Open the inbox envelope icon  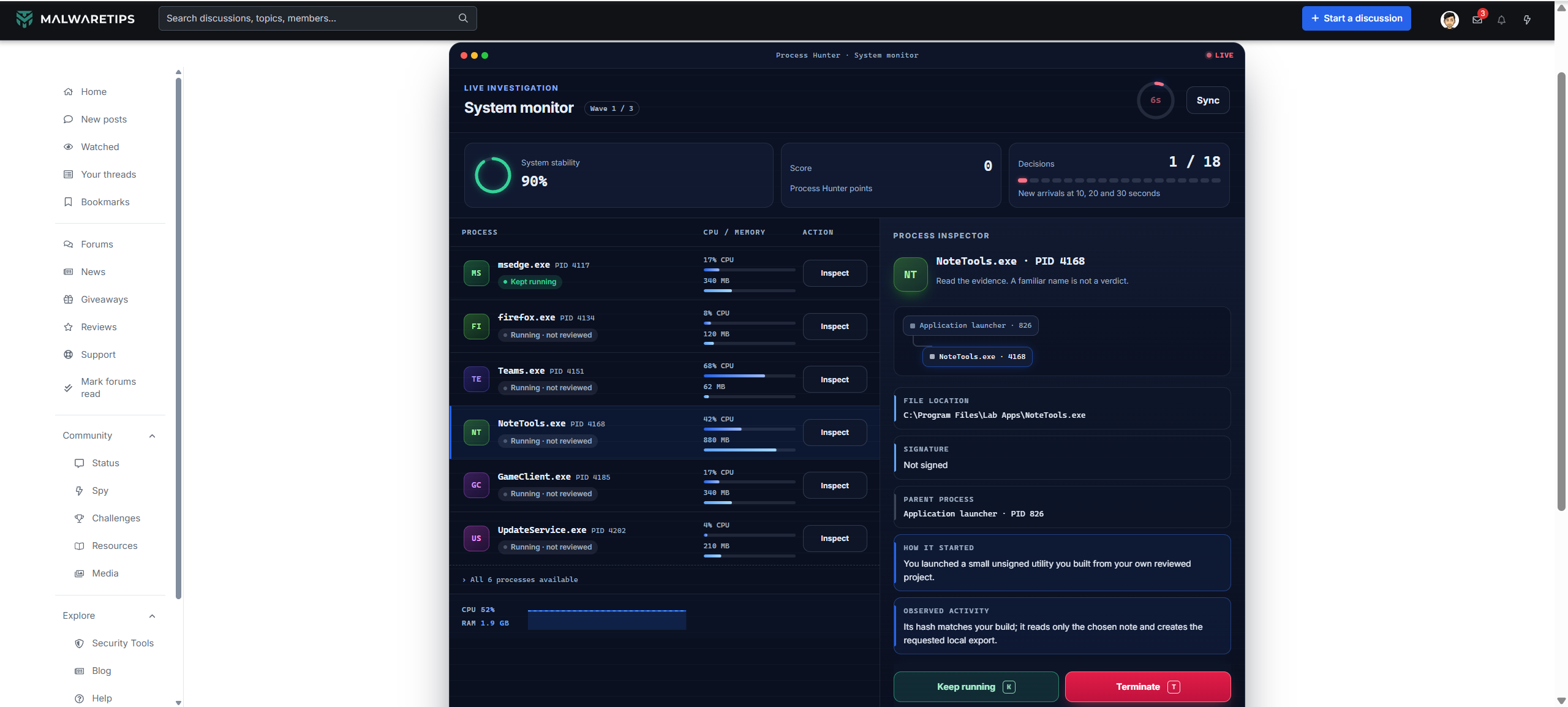1477,20
